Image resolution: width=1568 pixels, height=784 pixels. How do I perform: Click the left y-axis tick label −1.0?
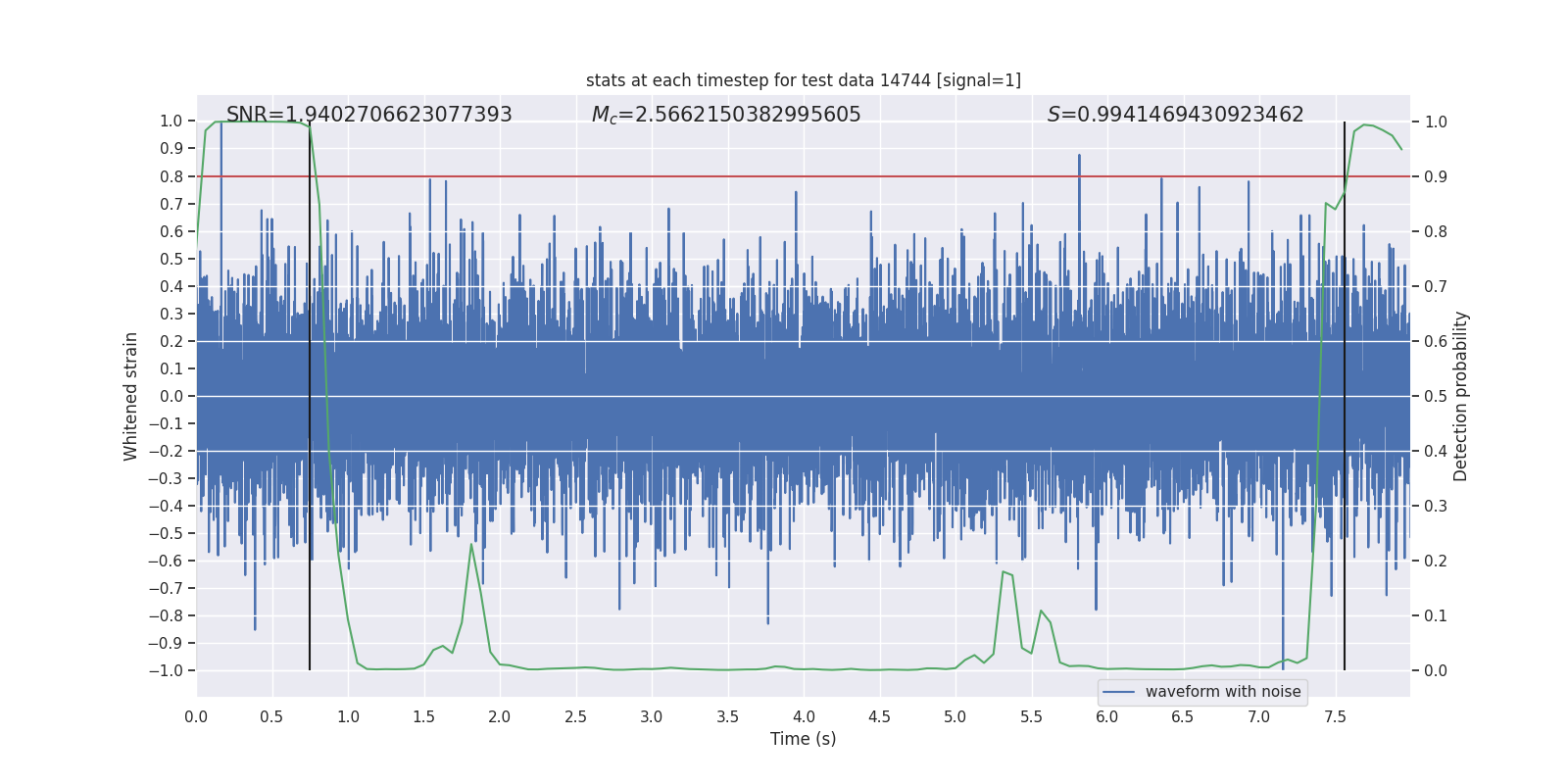click(166, 670)
